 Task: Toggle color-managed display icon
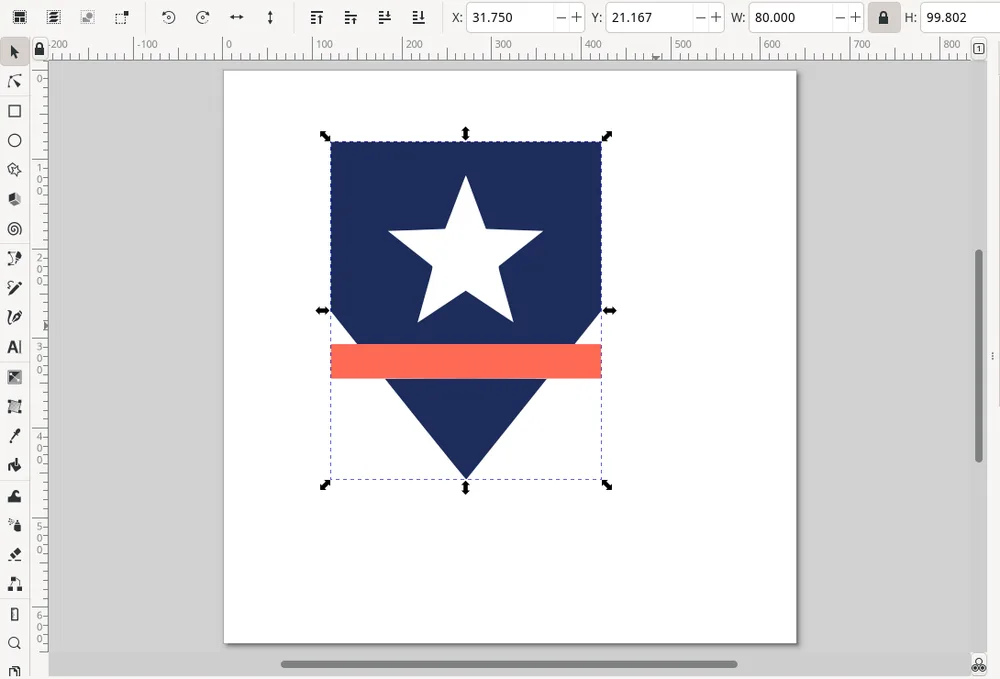click(978, 666)
